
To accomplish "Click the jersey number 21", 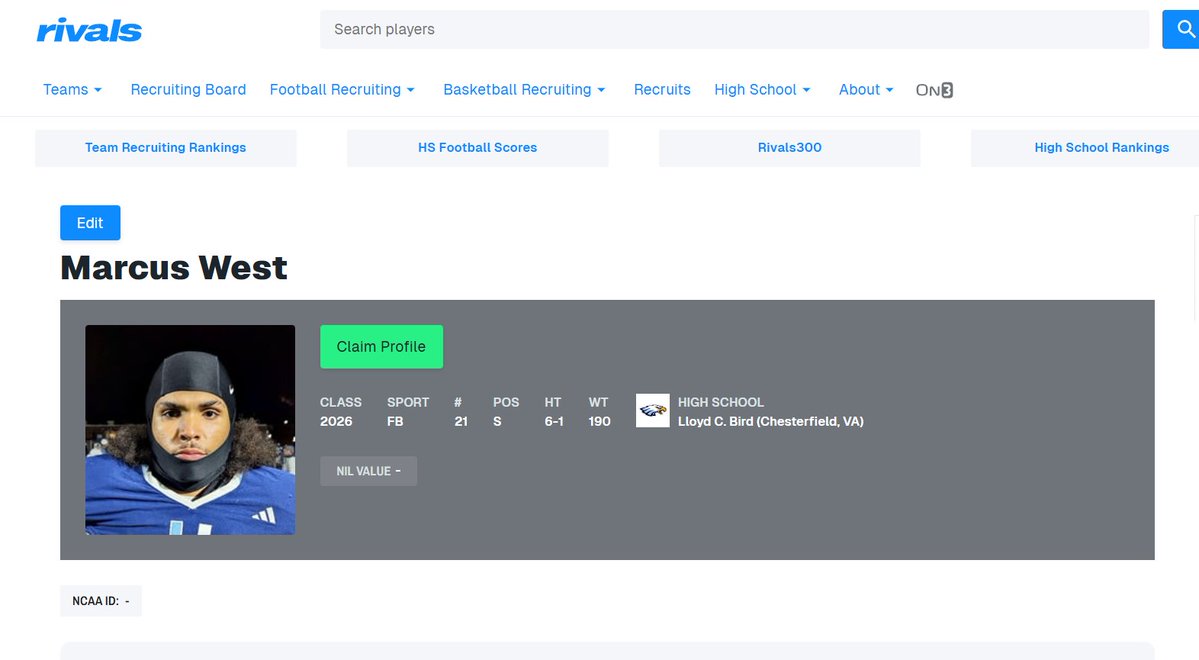I will (x=461, y=421).
